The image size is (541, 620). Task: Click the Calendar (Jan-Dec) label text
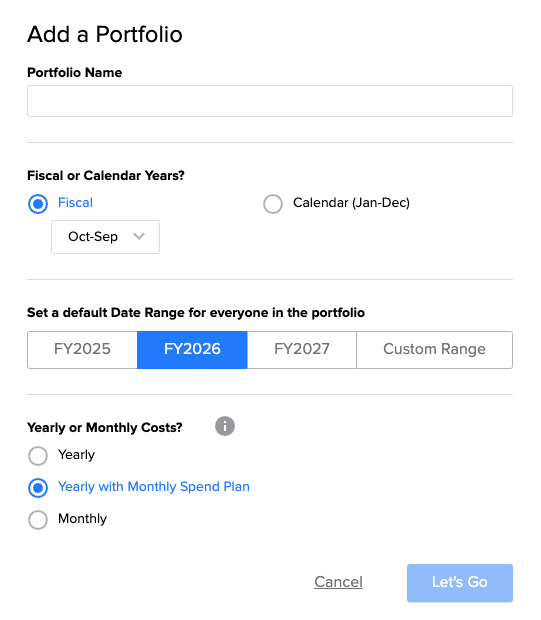point(351,203)
